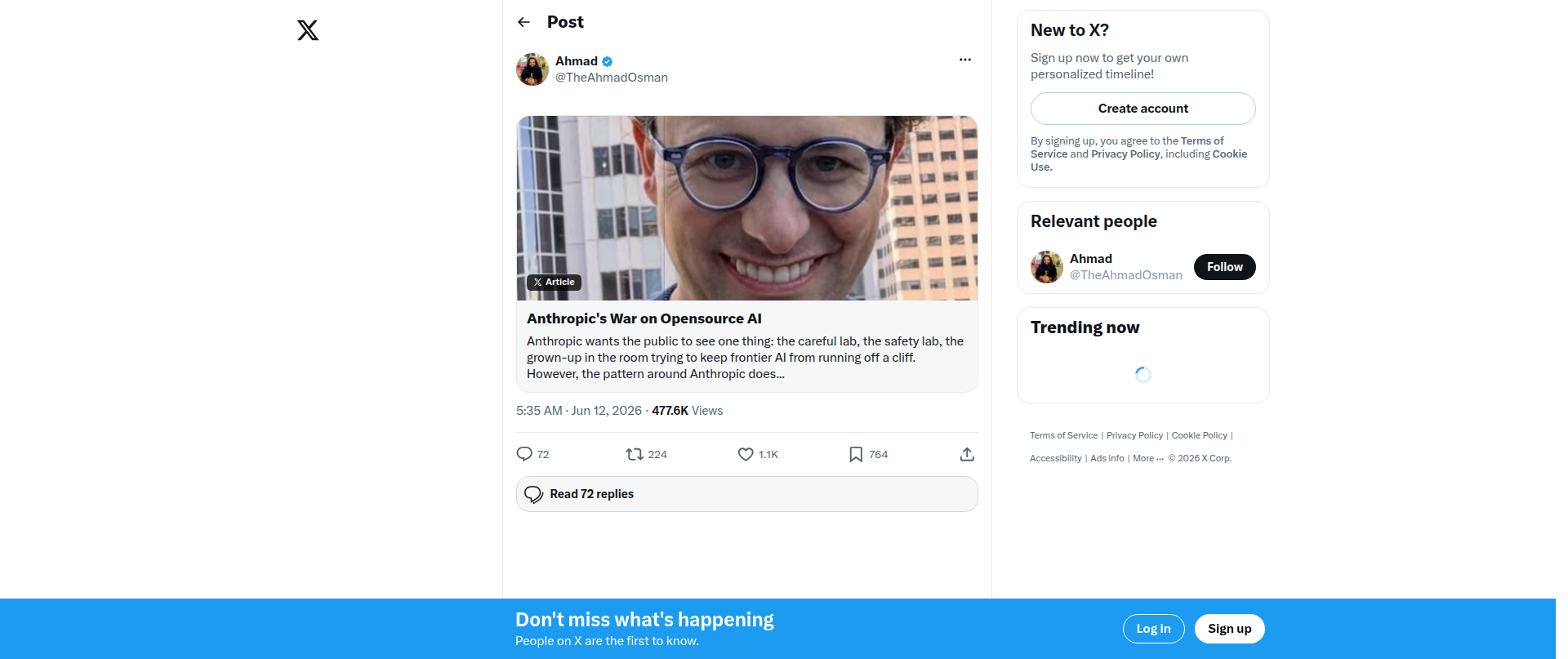Open the Anthropic's War on Opensource AI article
This screenshot has height=659, width=1568.
(x=746, y=254)
